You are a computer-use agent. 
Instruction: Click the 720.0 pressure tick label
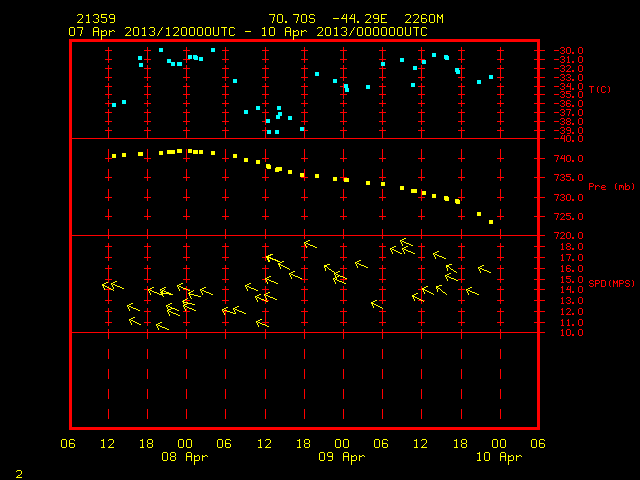[x=568, y=236]
